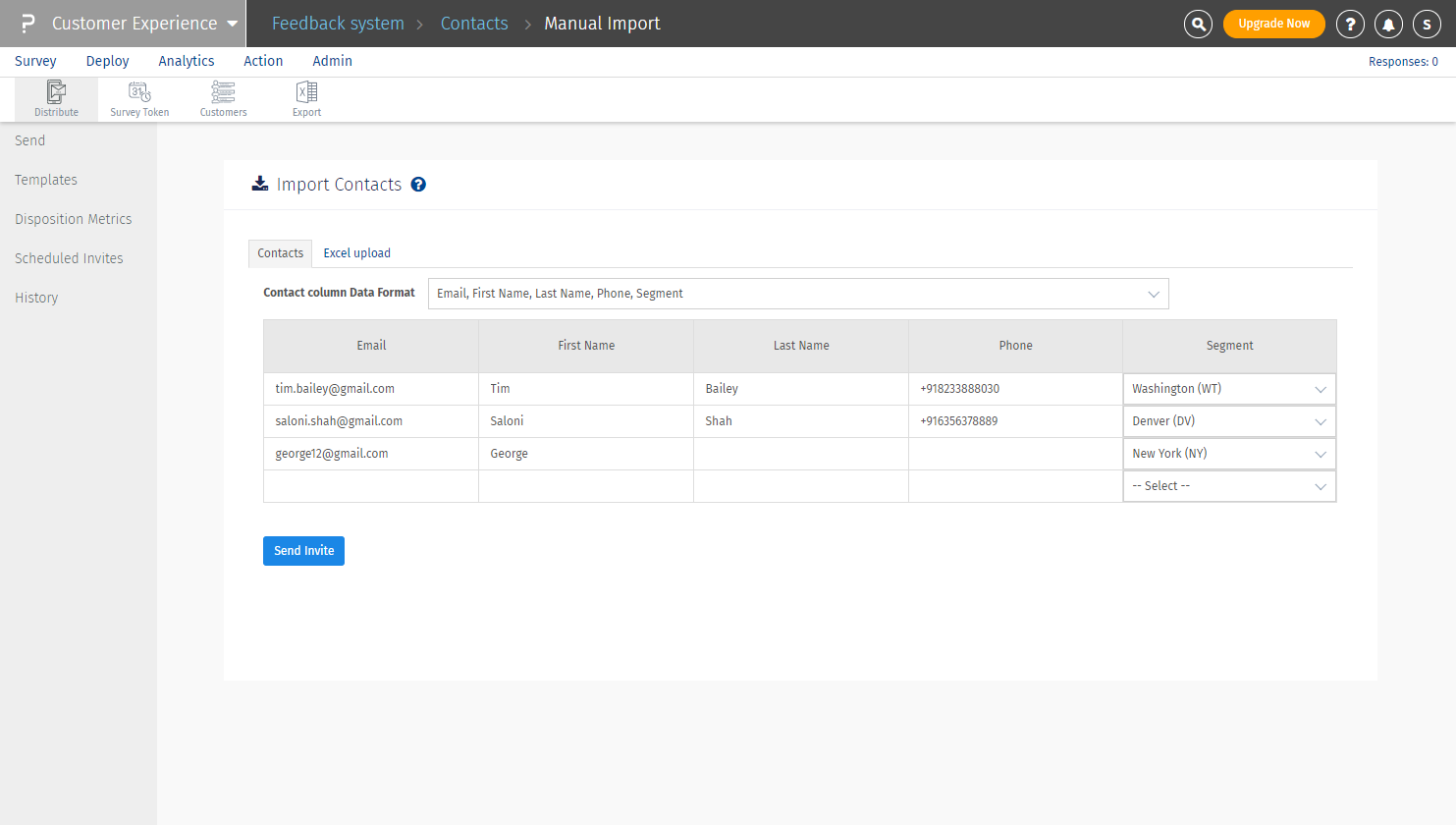The width and height of the screenshot is (1456, 825).
Task: Open search using the magnifier icon
Action: (1198, 24)
